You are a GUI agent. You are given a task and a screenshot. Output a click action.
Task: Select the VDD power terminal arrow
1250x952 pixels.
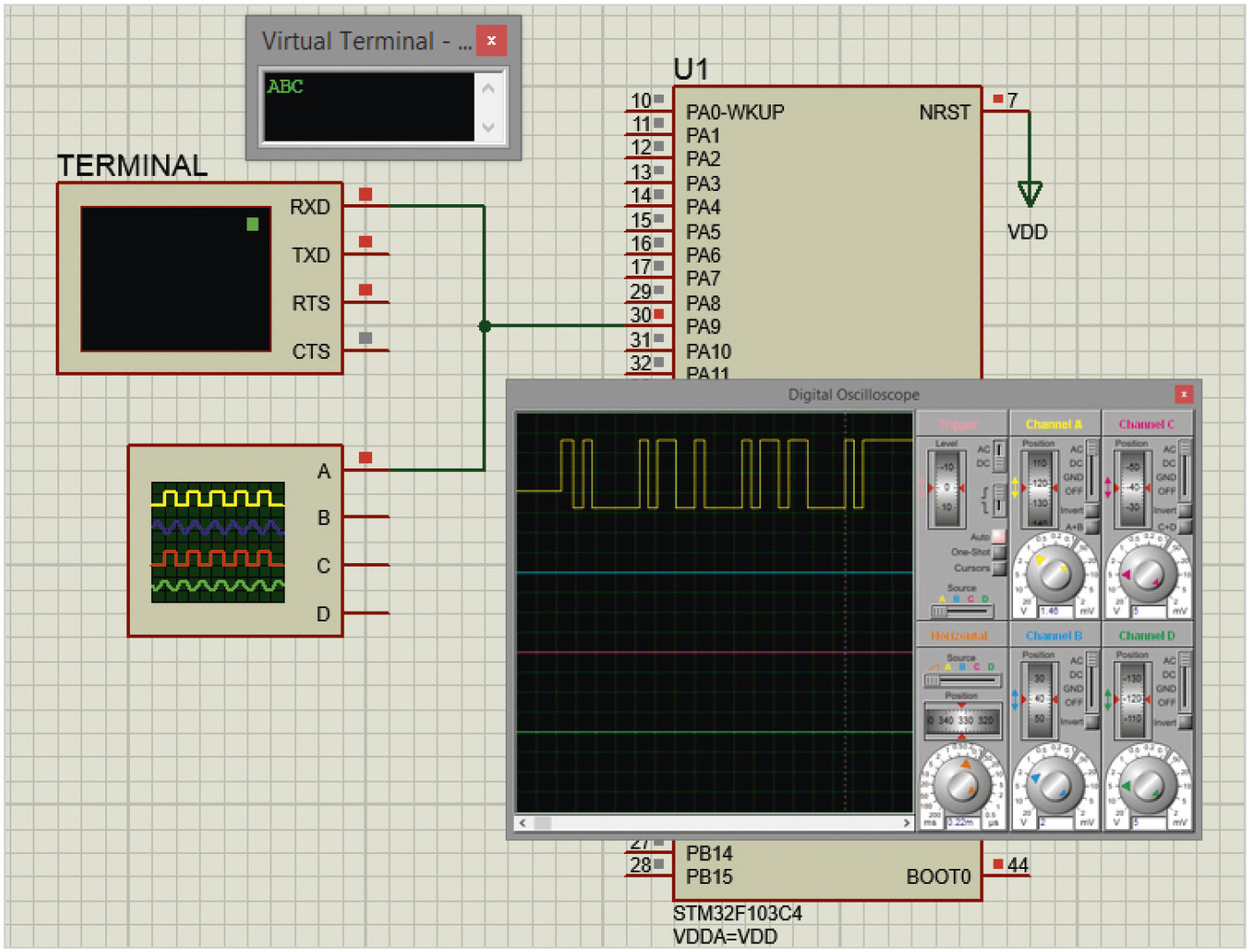[x=1030, y=193]
